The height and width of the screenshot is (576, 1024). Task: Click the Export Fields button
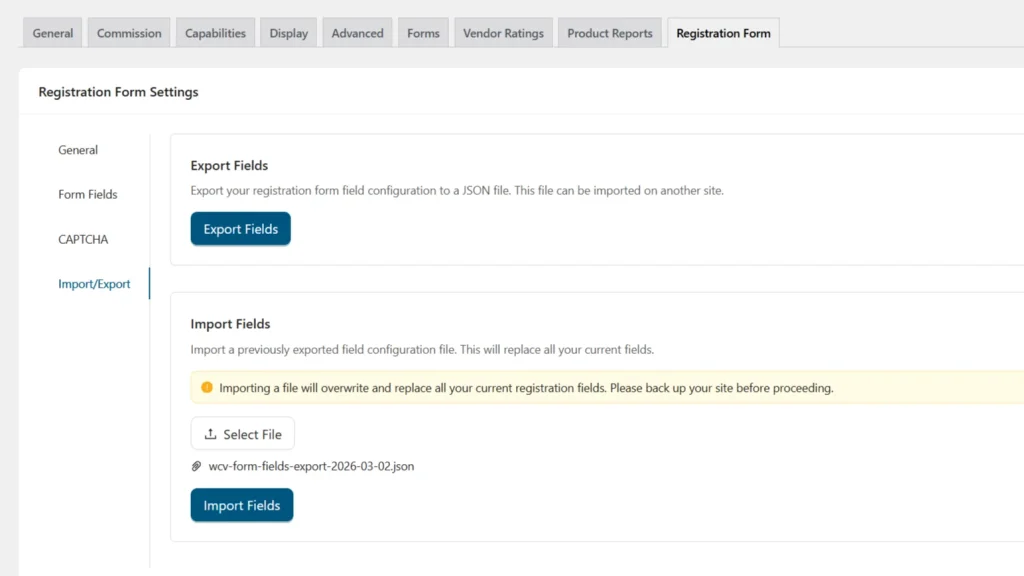click(240, 228)
